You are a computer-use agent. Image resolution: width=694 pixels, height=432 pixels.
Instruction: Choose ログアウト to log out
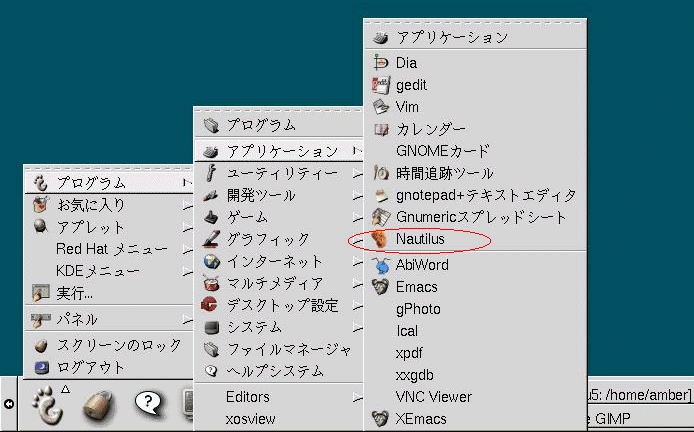coord(109,367)
